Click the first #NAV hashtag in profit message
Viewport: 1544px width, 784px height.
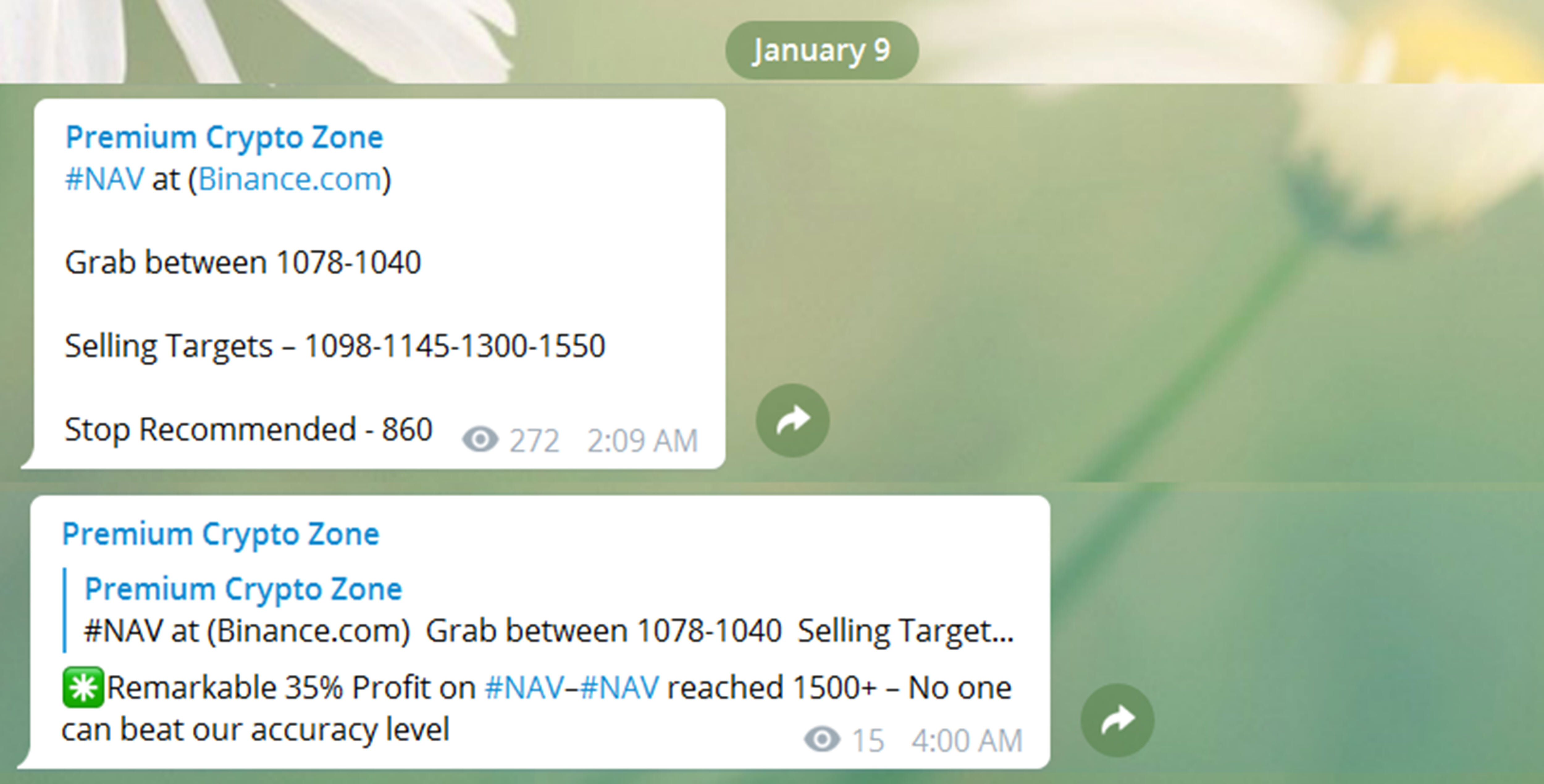point(524,687)
